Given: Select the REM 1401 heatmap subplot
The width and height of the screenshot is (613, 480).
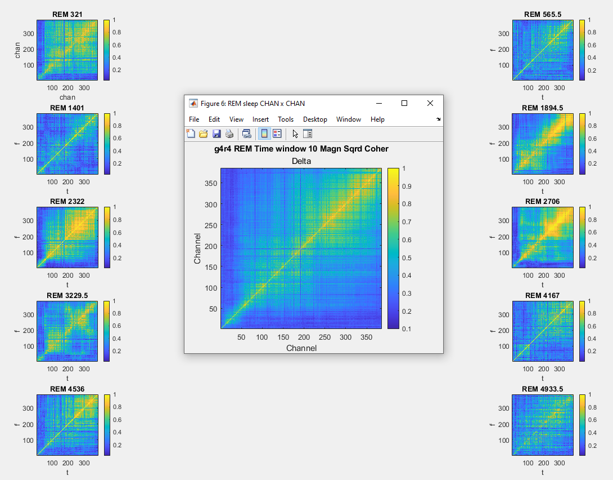Looking at the screenshot, I should [x=67, y=144].
